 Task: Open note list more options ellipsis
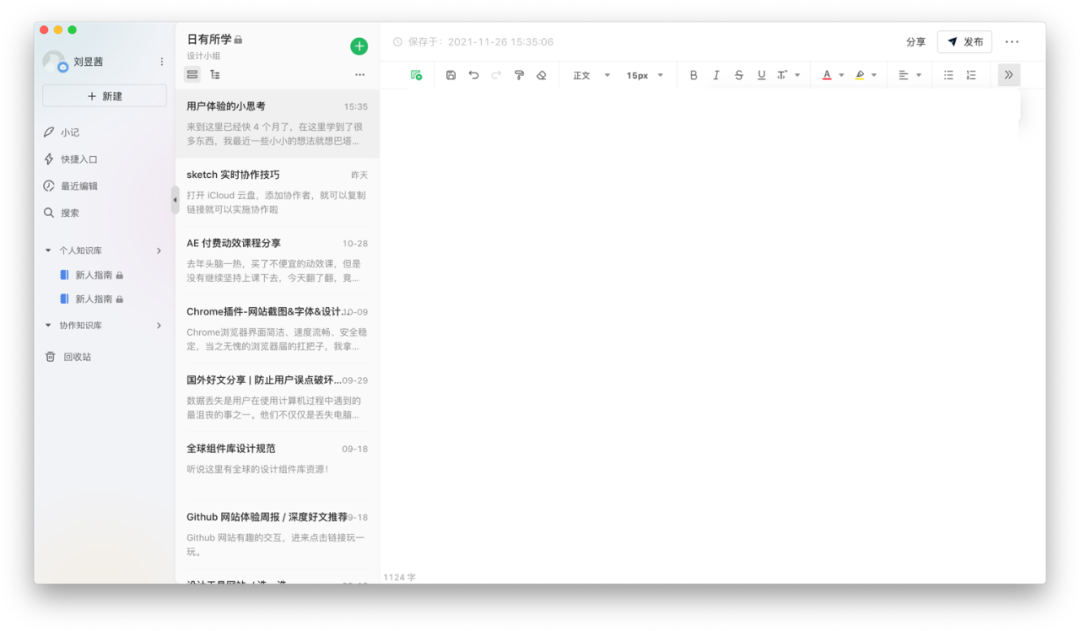pyautogui.click(x=360, y=74)
